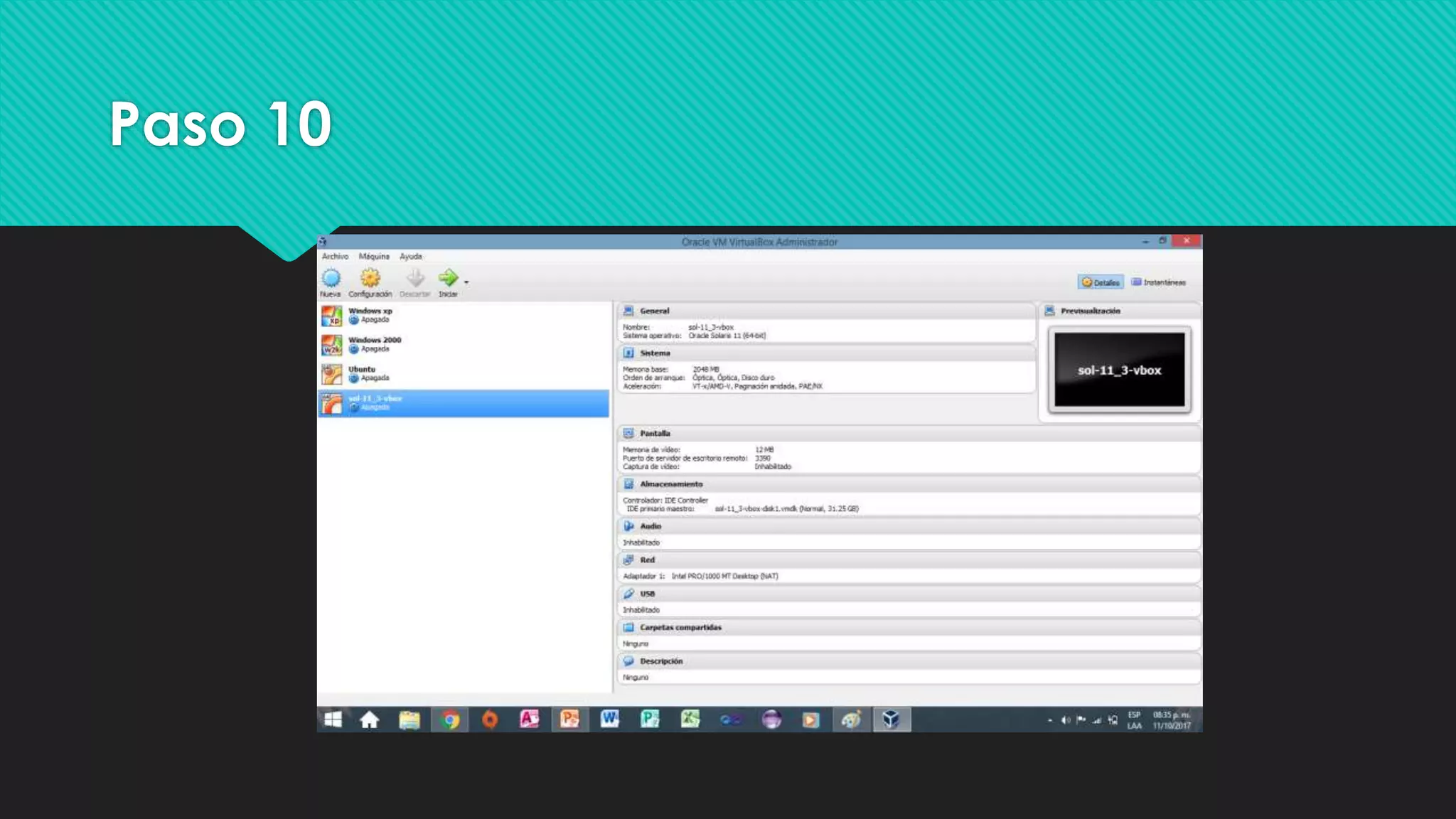Click the Descartar toolbar icon
Screen dimensions: 1456x819
pos(415,278)
